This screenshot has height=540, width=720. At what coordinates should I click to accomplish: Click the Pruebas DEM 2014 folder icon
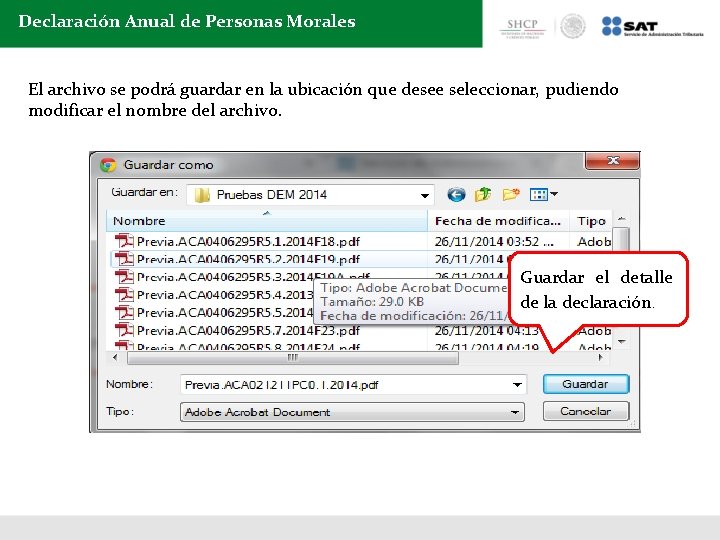click(x=202, y=195)
